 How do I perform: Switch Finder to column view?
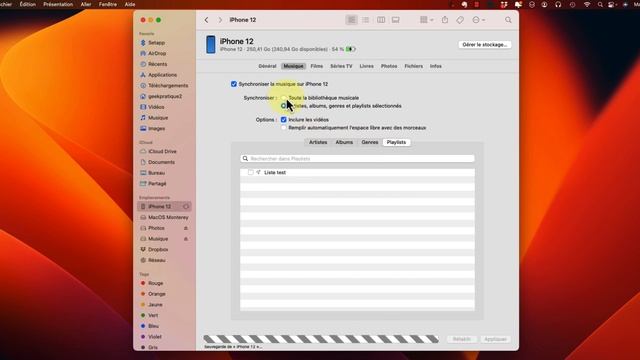point(381,20)
